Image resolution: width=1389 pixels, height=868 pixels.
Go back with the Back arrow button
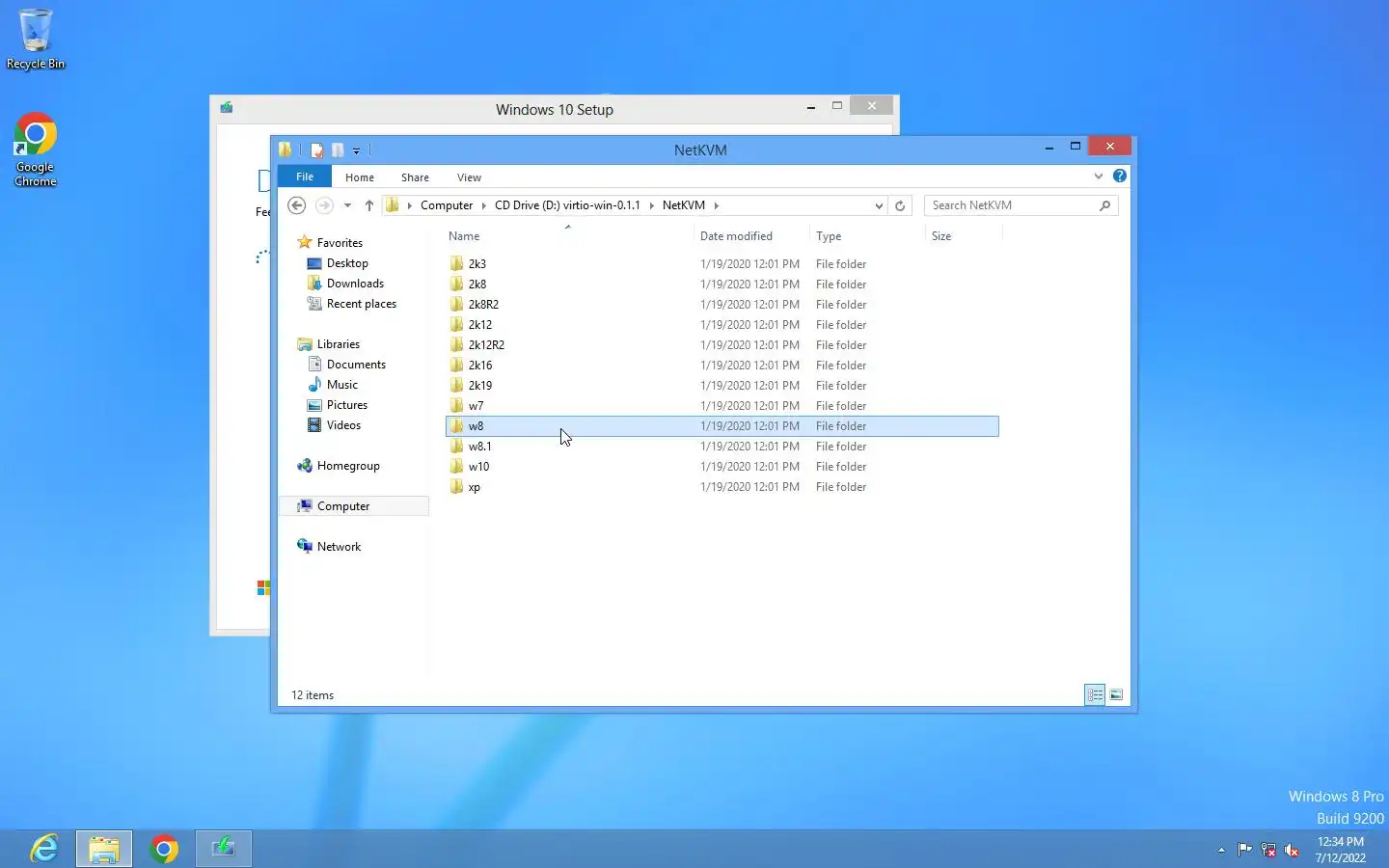(297, 205)
